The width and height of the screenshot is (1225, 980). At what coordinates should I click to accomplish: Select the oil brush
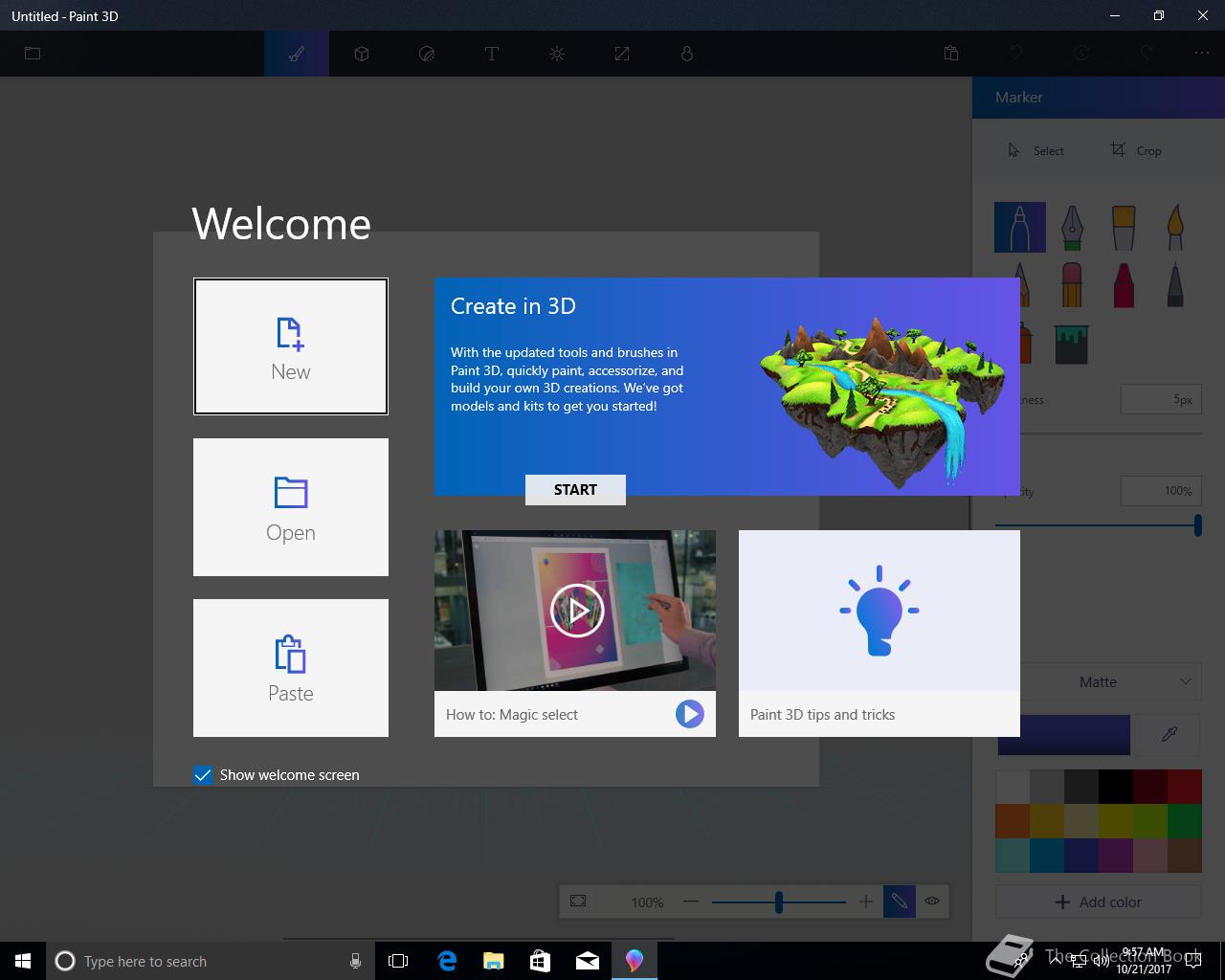point(1124,227)
